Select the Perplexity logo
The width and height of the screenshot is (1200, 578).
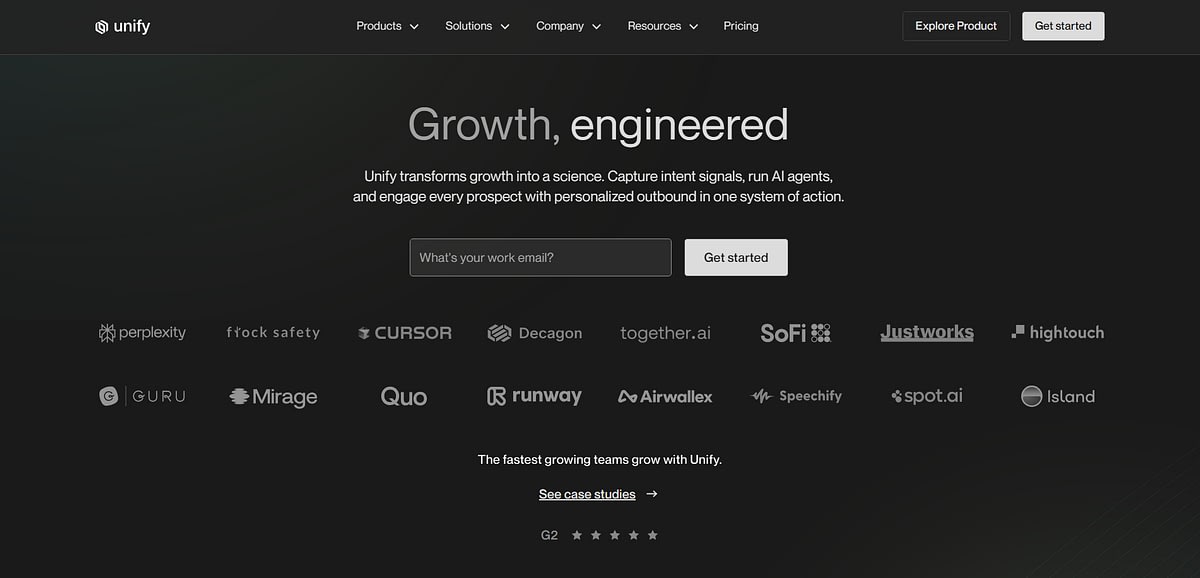[142, 332]
